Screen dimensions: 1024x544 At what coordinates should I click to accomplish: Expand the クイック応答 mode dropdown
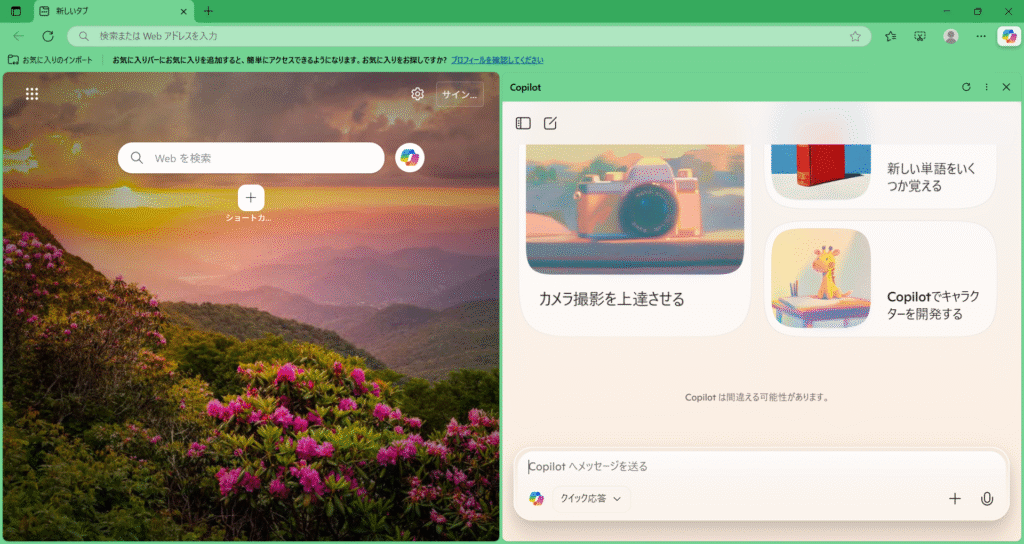coord(591,499)
